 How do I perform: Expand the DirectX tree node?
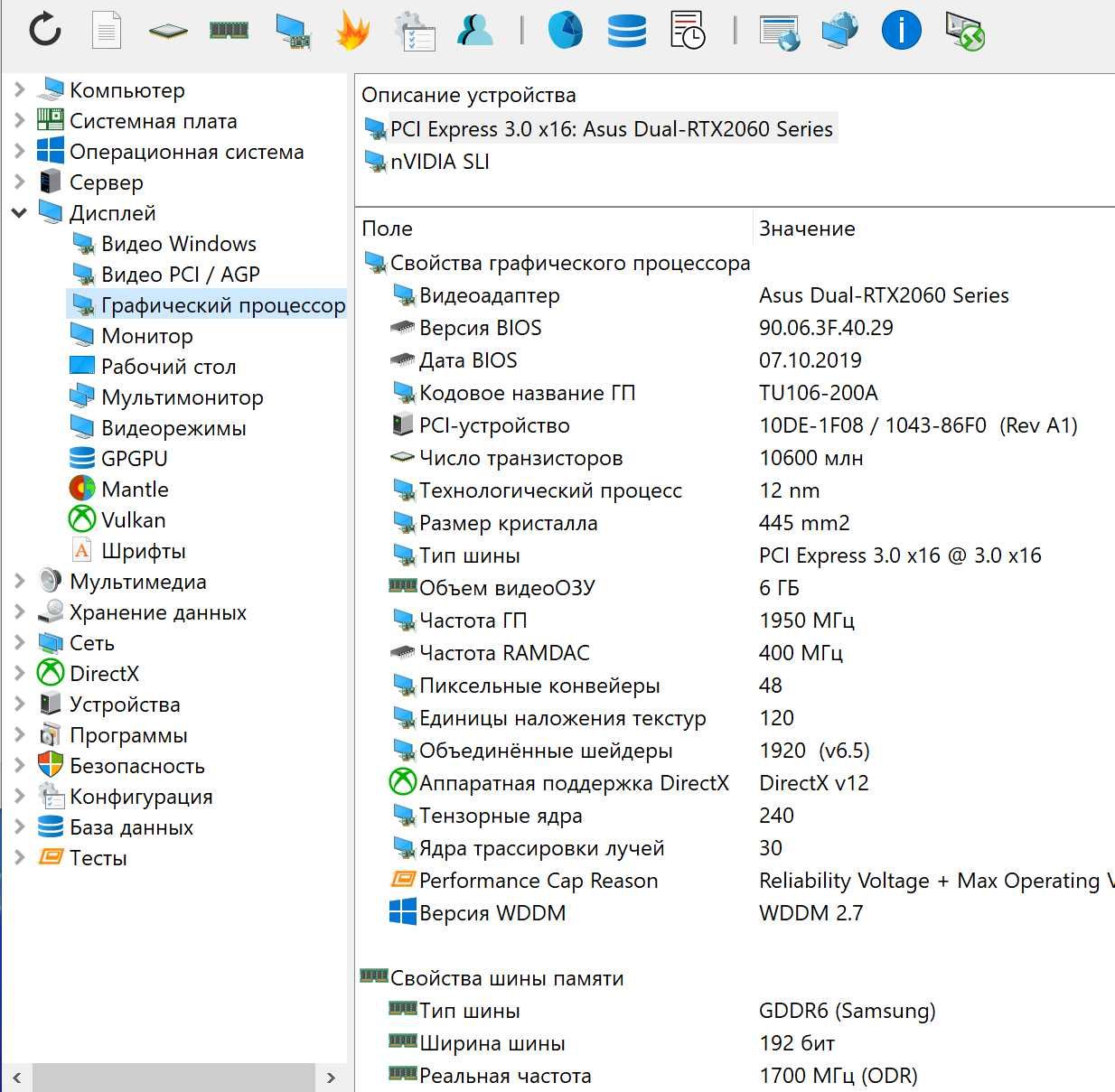click(x=19, y=674)
